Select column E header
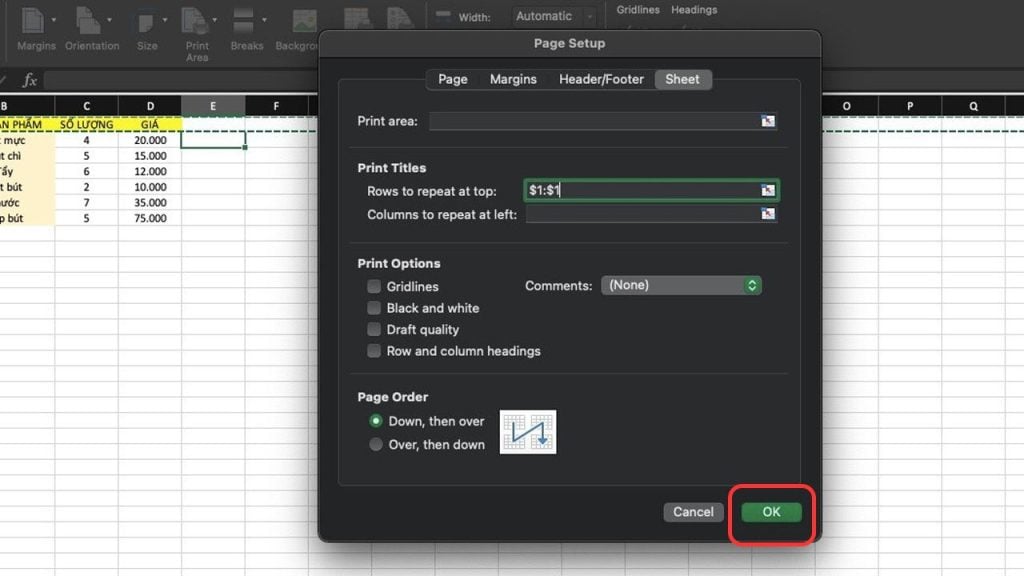The image size is (1024, 576). tap(213, 106)
